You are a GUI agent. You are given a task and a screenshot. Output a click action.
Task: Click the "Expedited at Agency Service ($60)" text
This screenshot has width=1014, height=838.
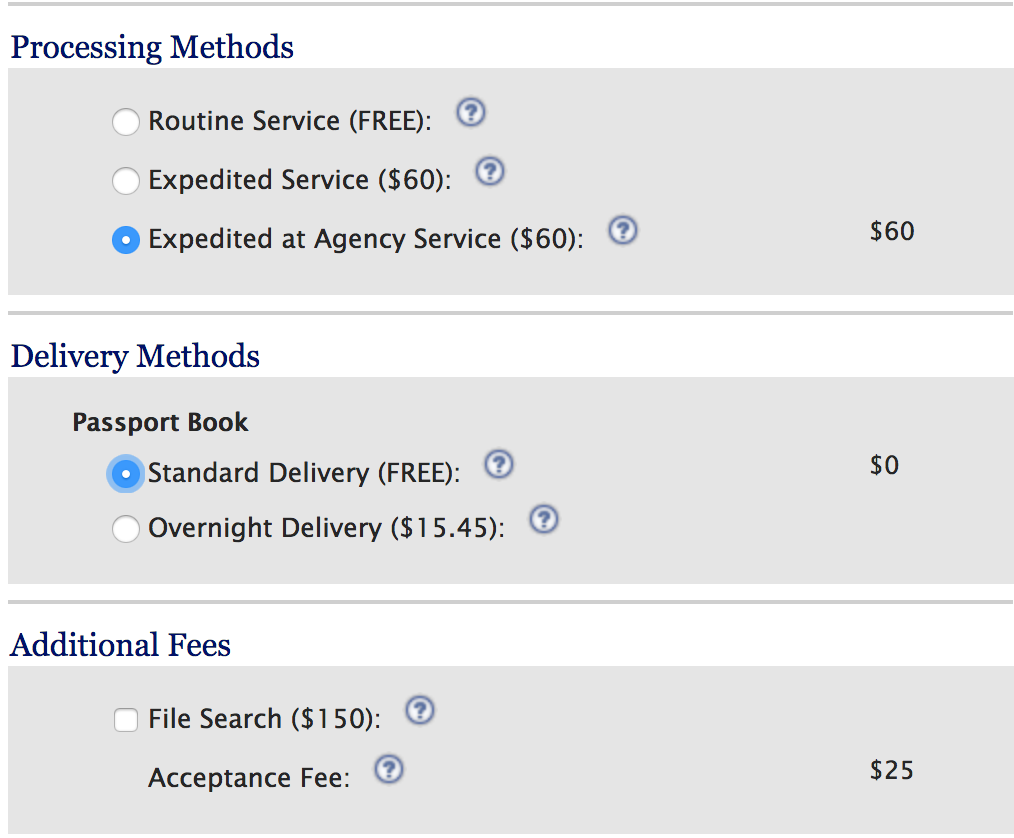pos(366,239)
